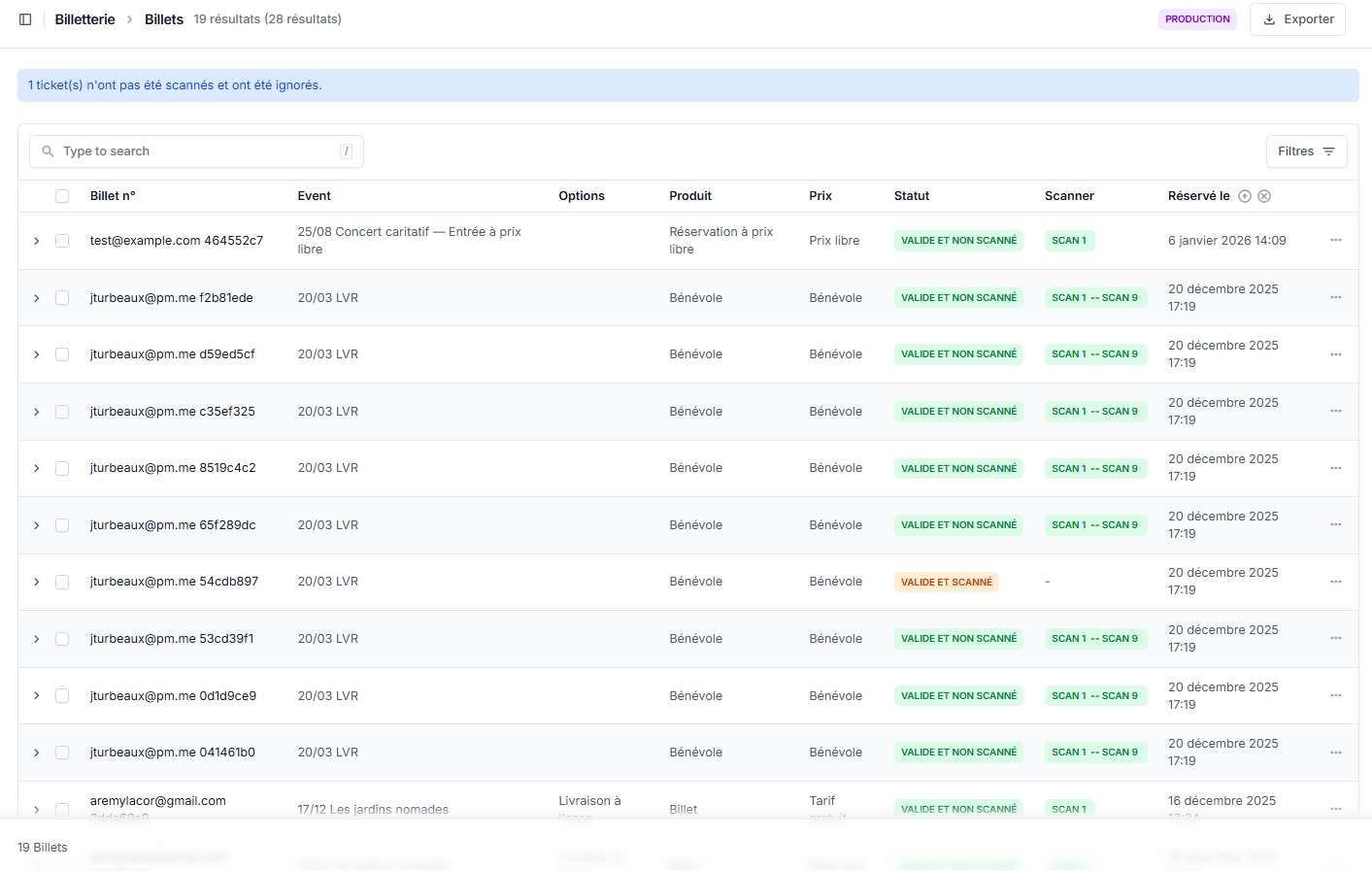The width and height of the screenshot is (1372, 871).
Task: Select the checkbox for ticket d59ed5cf
Action: click(62, 354)
